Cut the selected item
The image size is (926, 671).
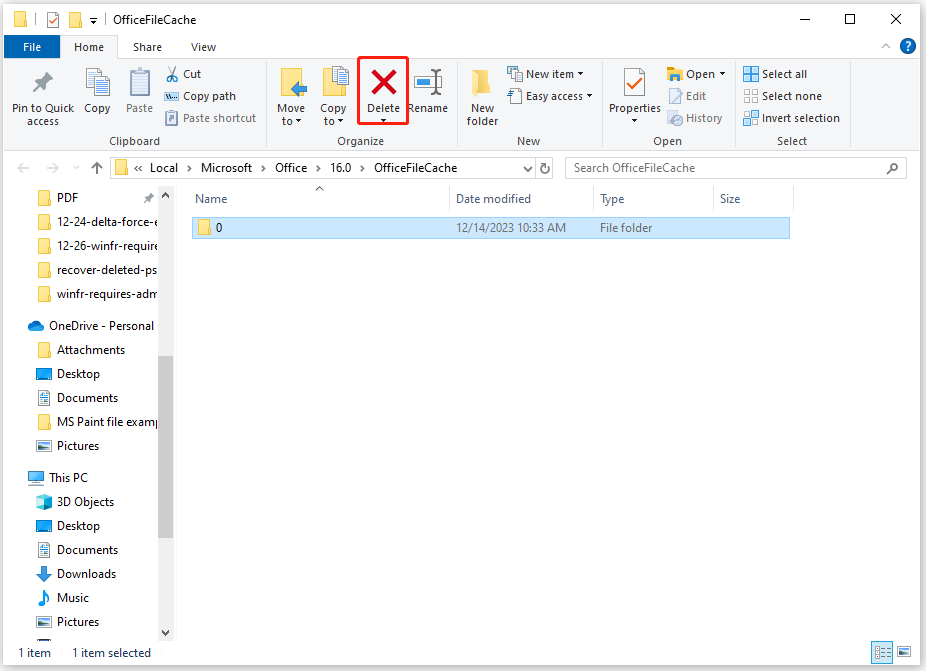click(184, 74)
